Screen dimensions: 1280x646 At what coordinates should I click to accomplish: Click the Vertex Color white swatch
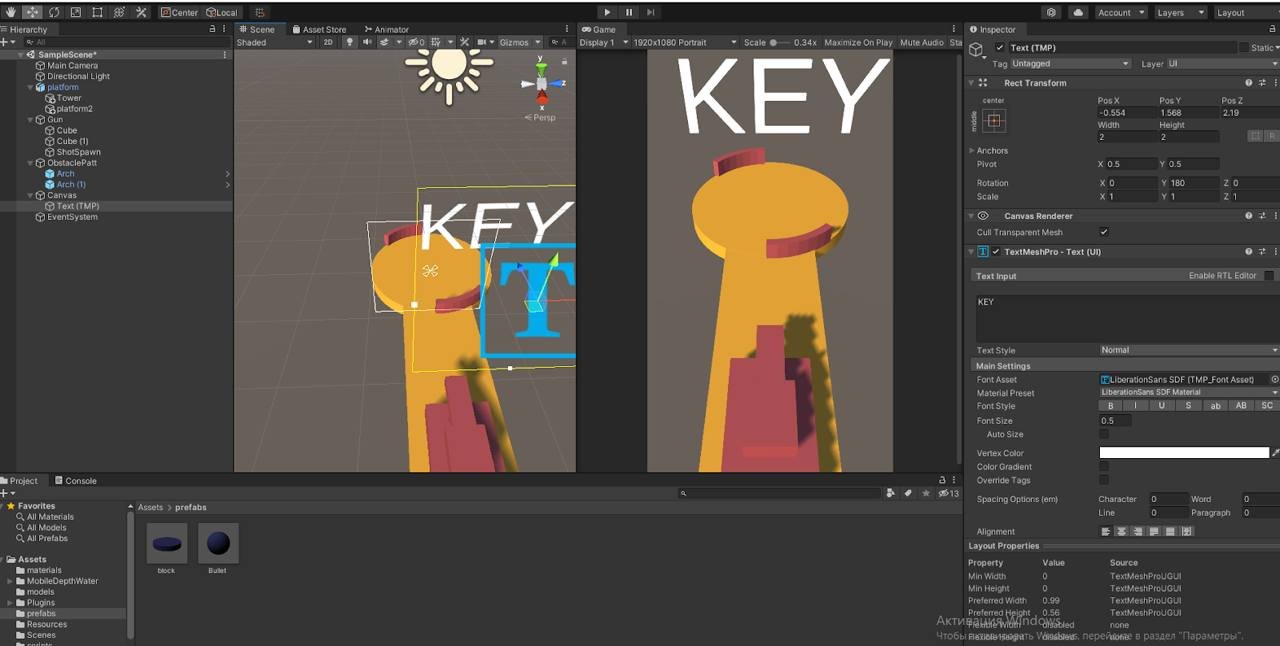(1184, 453)
